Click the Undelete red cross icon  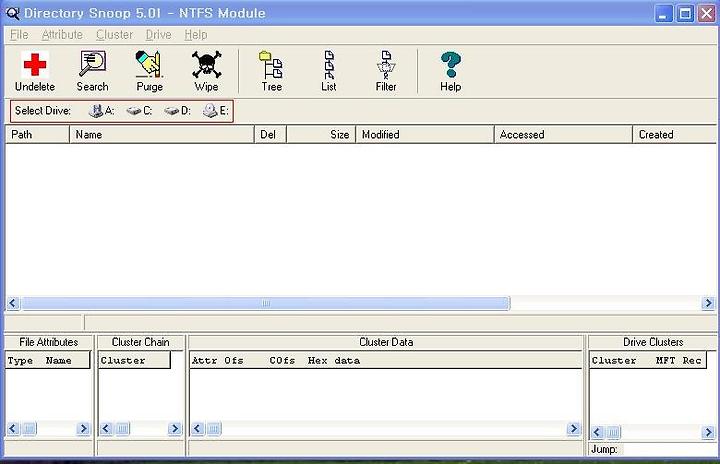(35, 64)
